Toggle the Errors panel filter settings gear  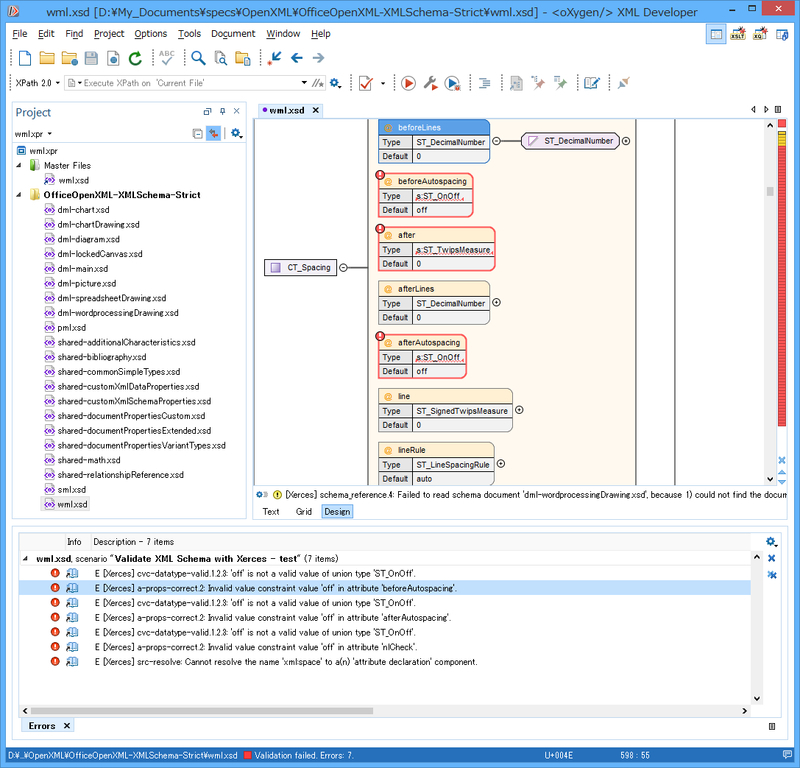770,541
